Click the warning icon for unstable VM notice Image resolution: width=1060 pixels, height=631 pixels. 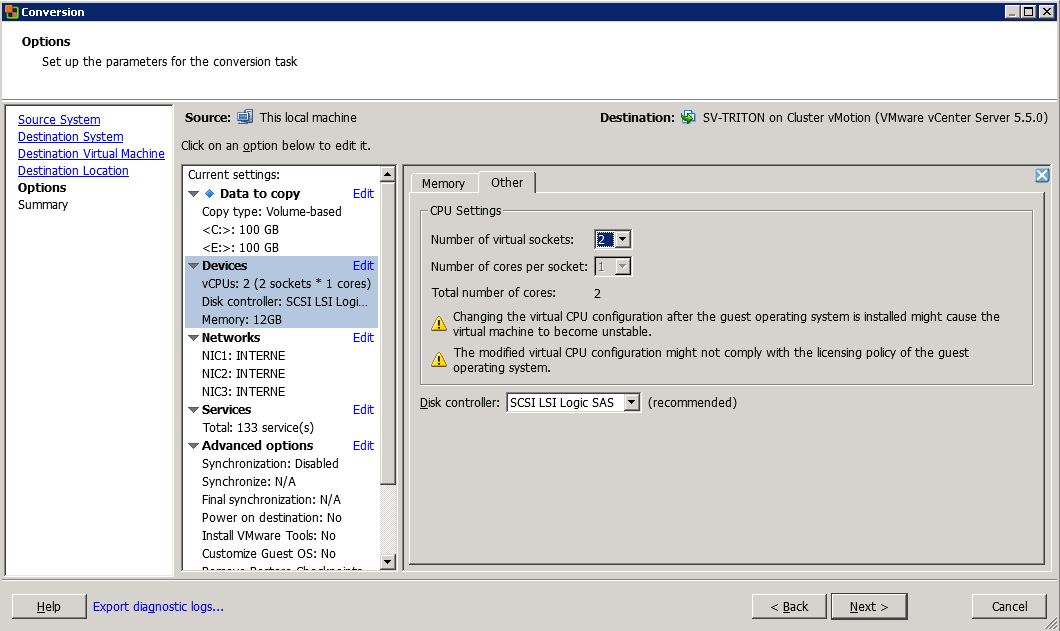tap(439, 324)
